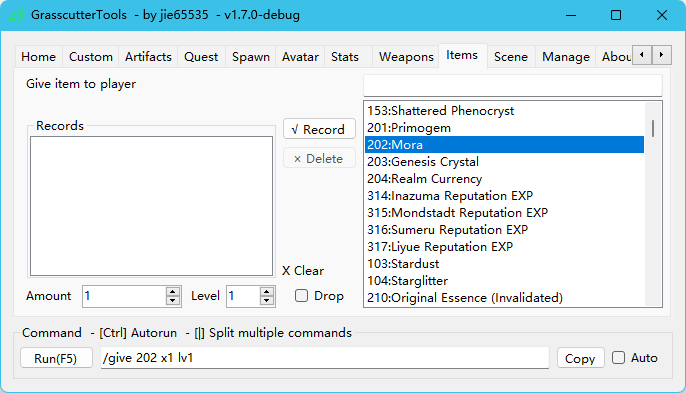Increase Amount with the up arrow
Image resolution: width=686 pixels, height=393 pixels.
pos(173,291)
